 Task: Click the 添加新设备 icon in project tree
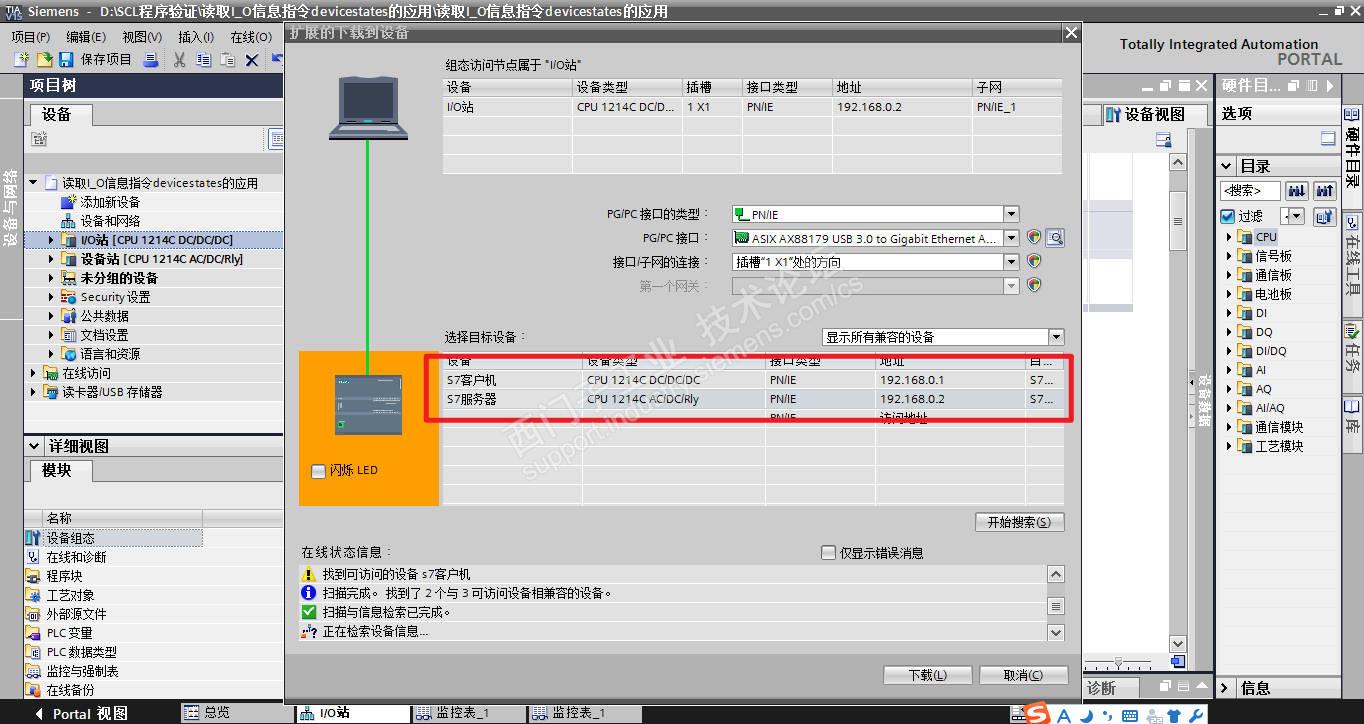coord(69,202)
